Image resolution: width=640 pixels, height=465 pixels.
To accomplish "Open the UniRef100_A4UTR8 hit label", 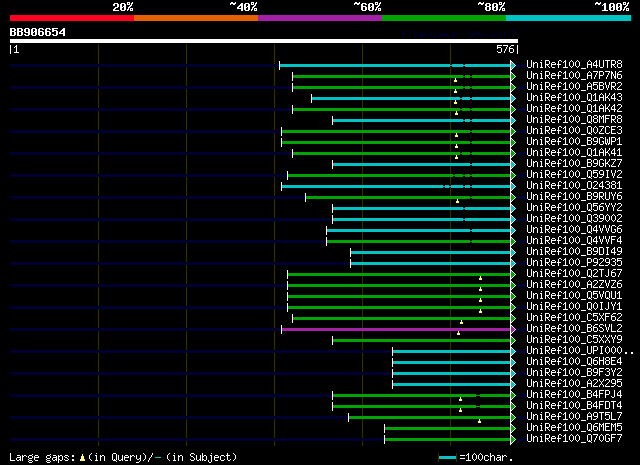I will [x=574, y=65].
